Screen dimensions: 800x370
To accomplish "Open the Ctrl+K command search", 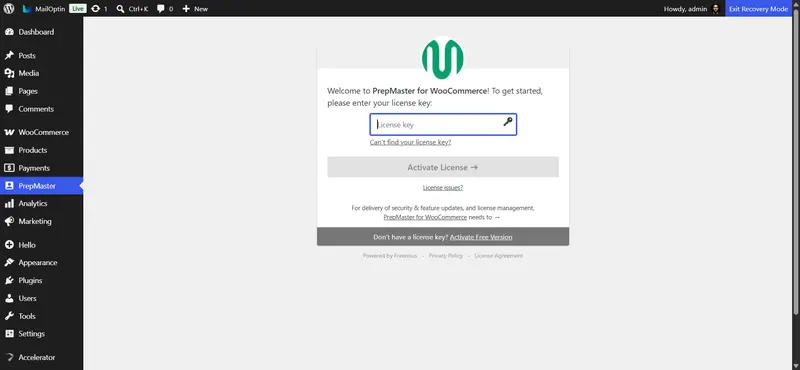I will tap(132, 9).
